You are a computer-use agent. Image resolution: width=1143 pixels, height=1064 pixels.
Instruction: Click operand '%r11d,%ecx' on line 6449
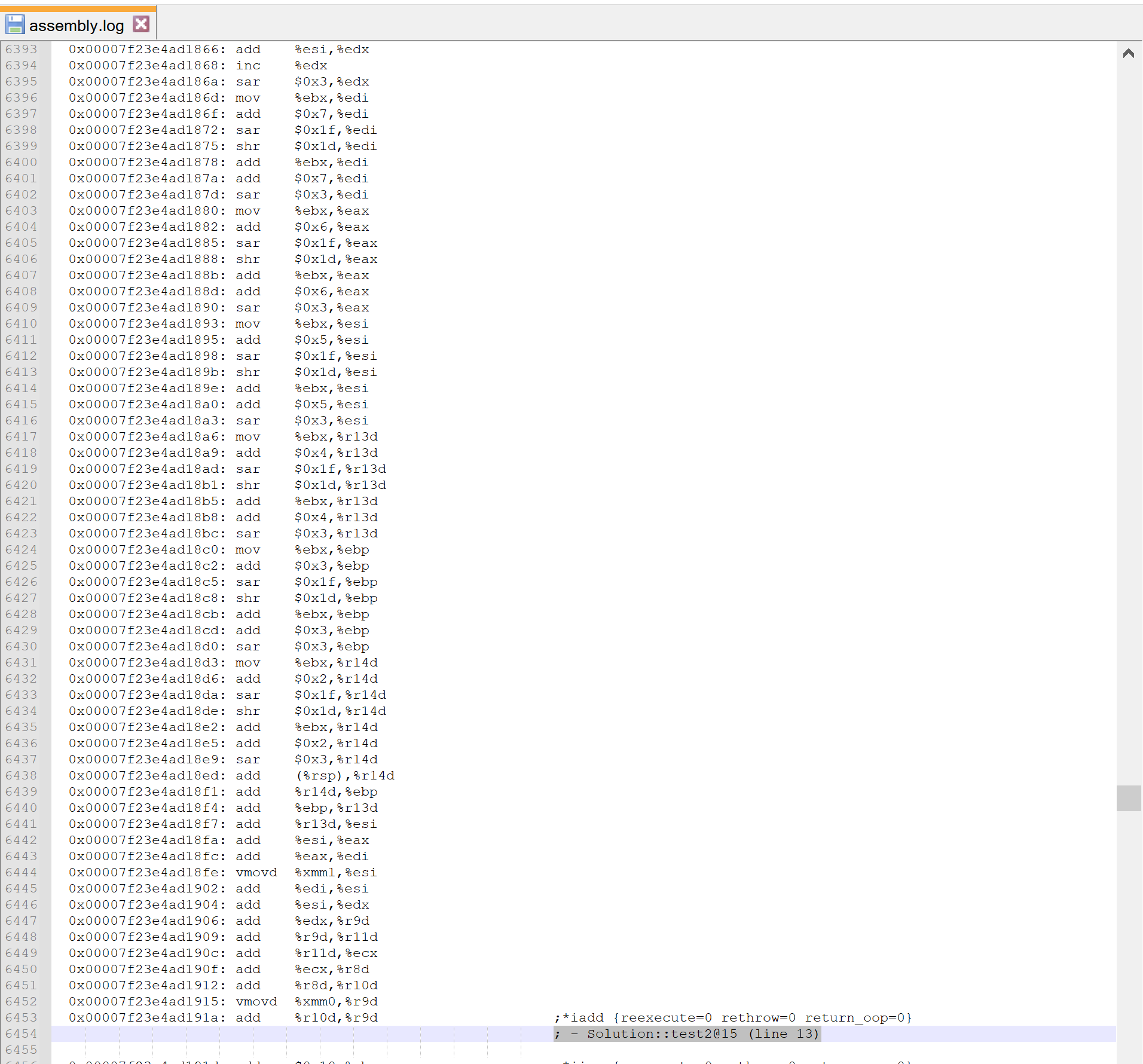(336, 953)
